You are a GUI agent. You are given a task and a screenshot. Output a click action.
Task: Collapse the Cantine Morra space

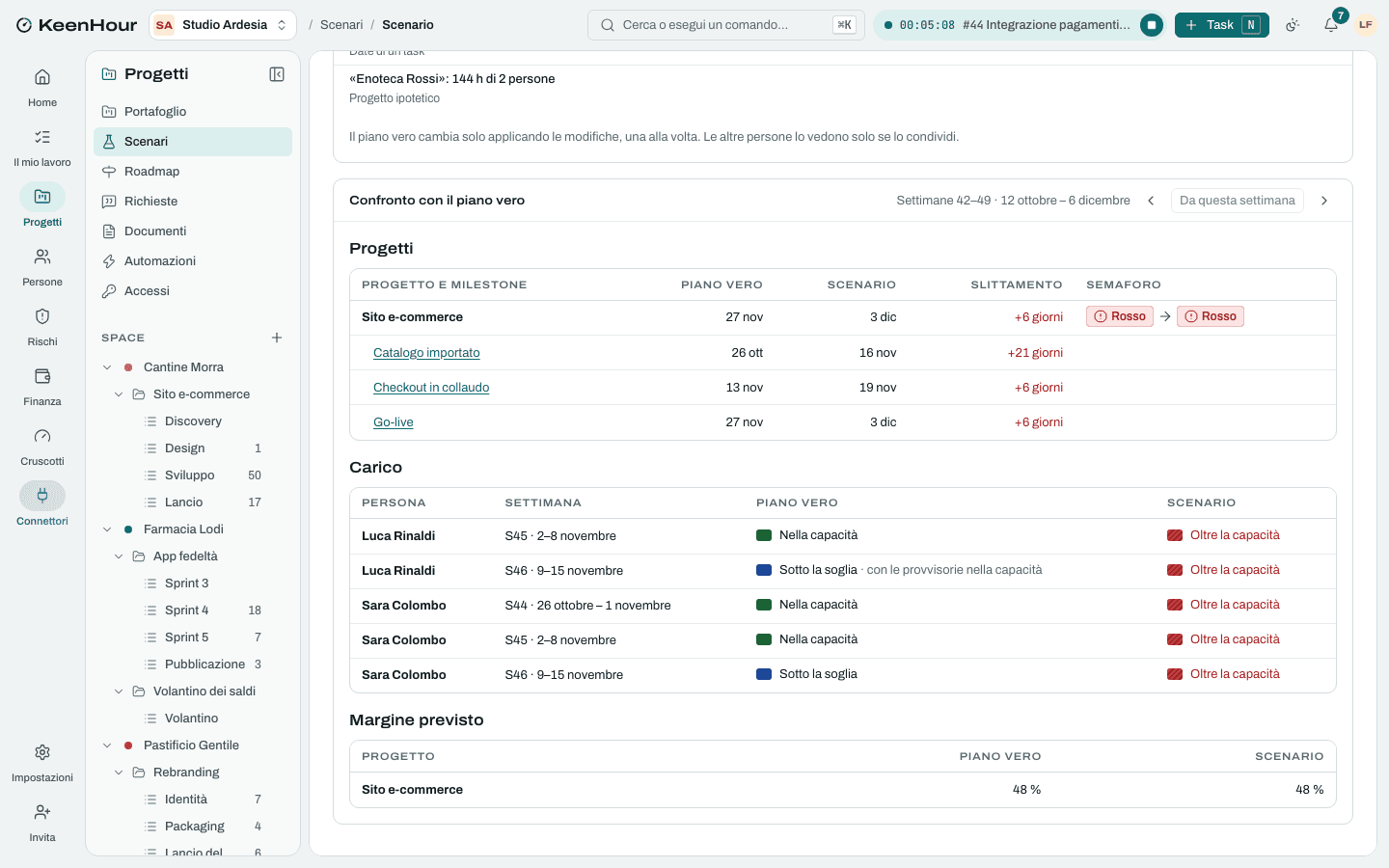coord(107,367)
